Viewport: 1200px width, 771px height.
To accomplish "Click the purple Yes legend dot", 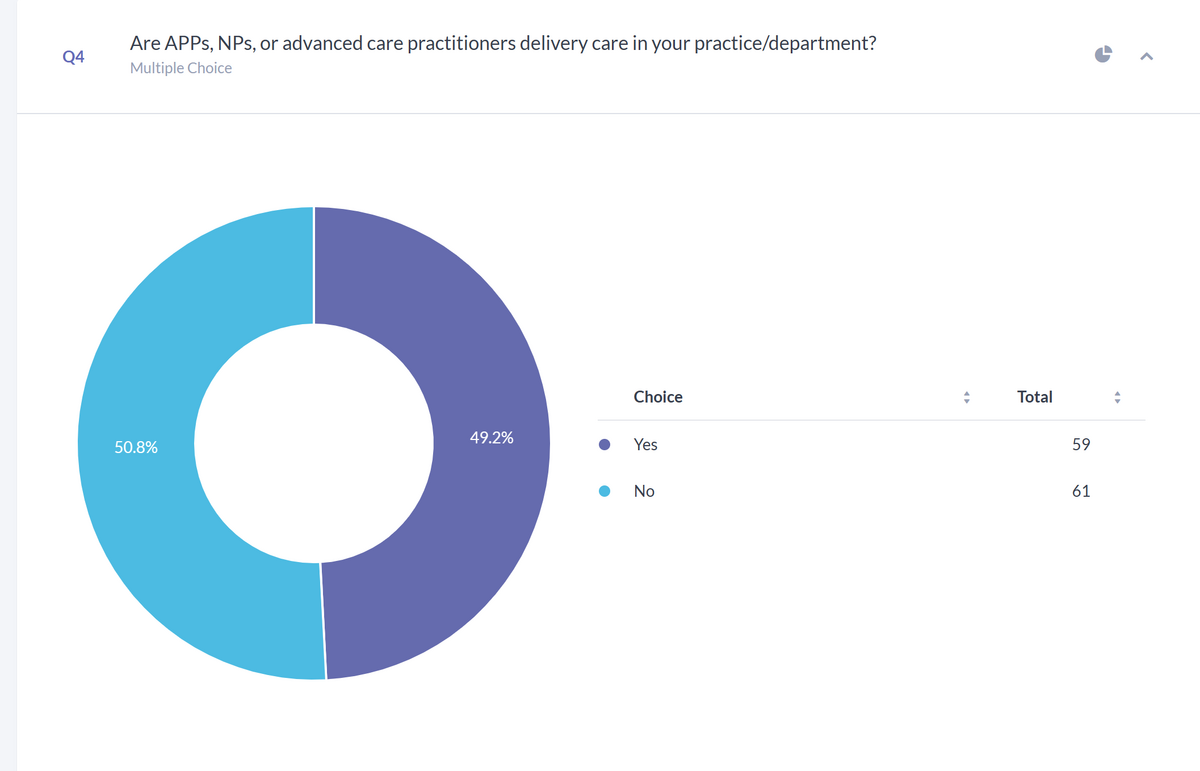I will 604,445.
